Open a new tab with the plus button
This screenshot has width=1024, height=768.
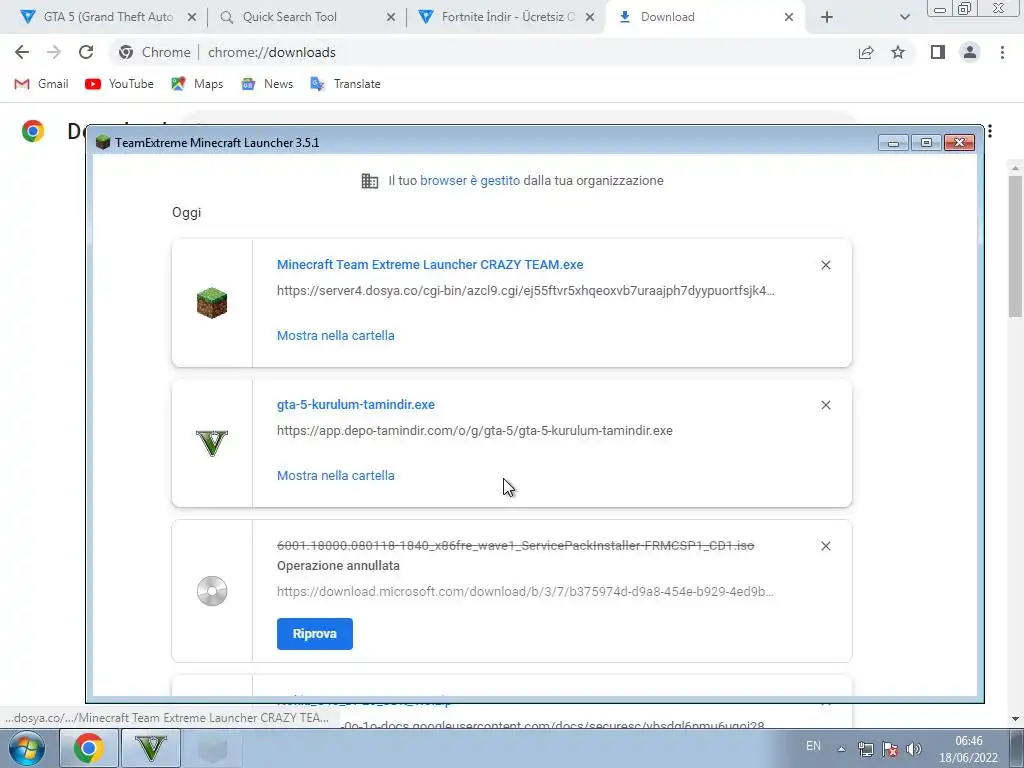pyautogui.click(x=827, y=17)
